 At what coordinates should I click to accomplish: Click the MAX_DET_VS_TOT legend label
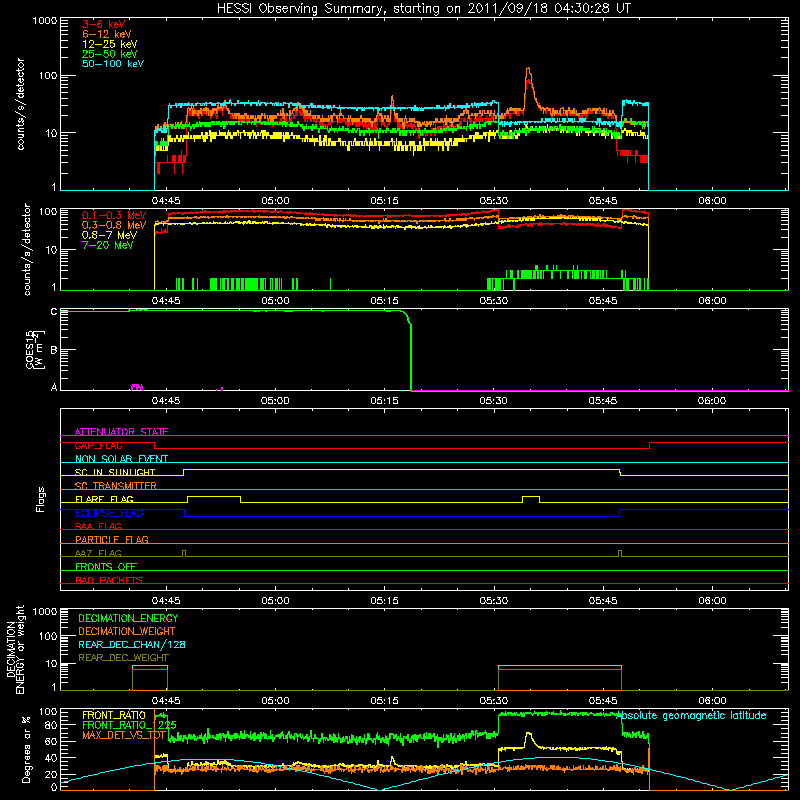click(123, 735)
